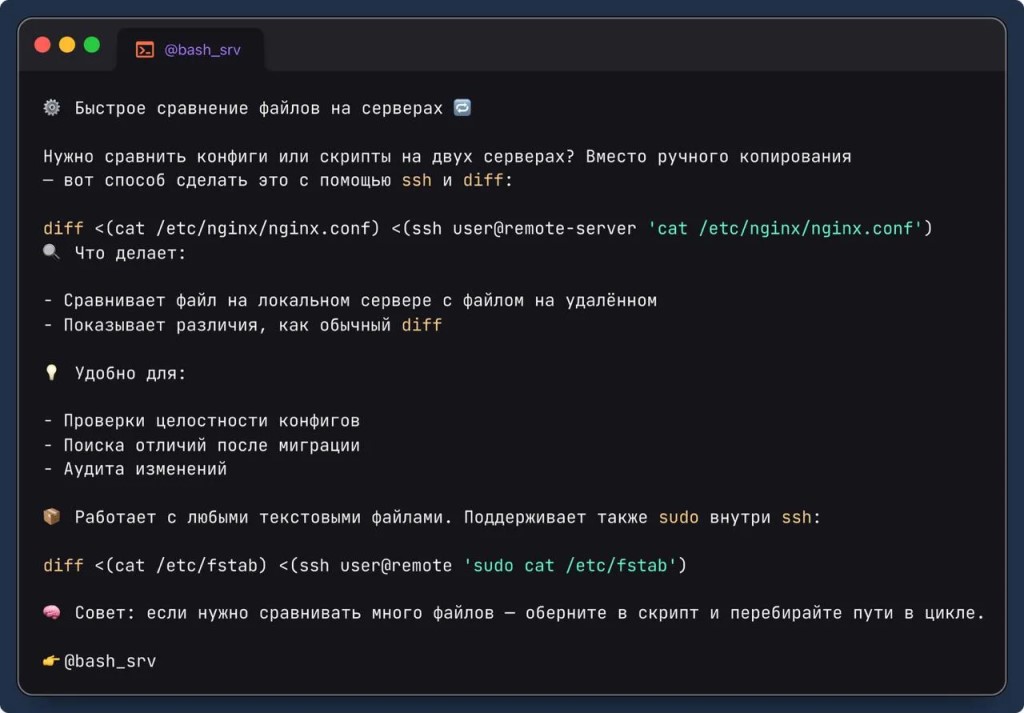Click the heading "Быстрое сравнение файлов на серверах"

pos(258,108)
